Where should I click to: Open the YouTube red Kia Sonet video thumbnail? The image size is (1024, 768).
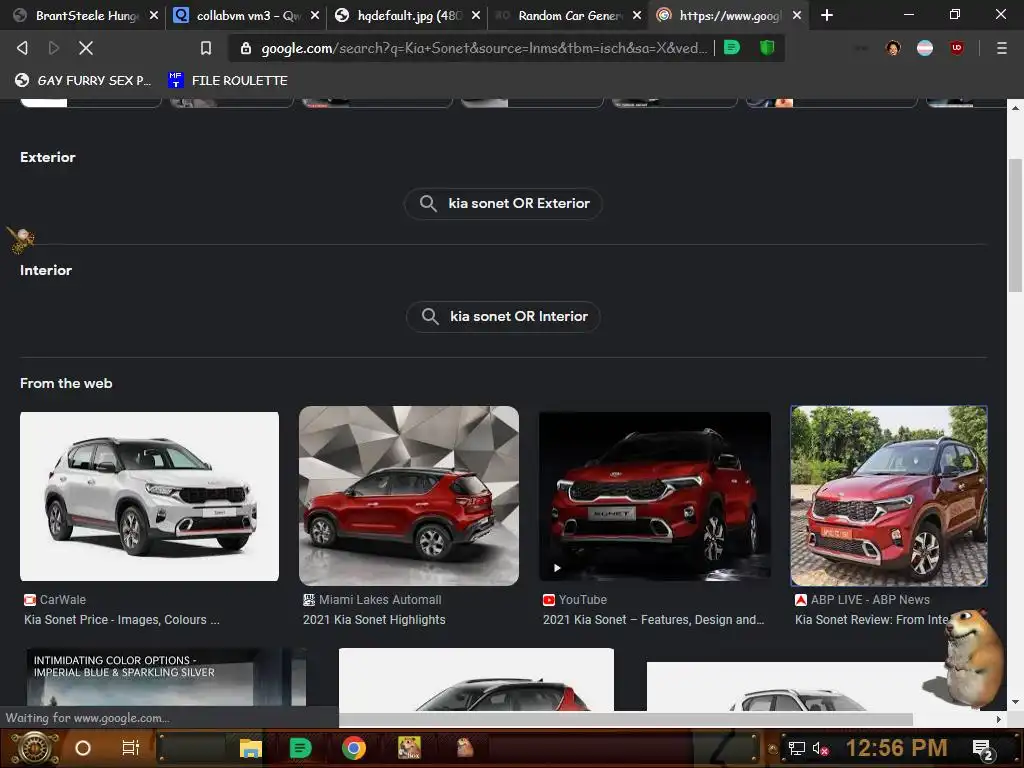(x=654, y=496)
